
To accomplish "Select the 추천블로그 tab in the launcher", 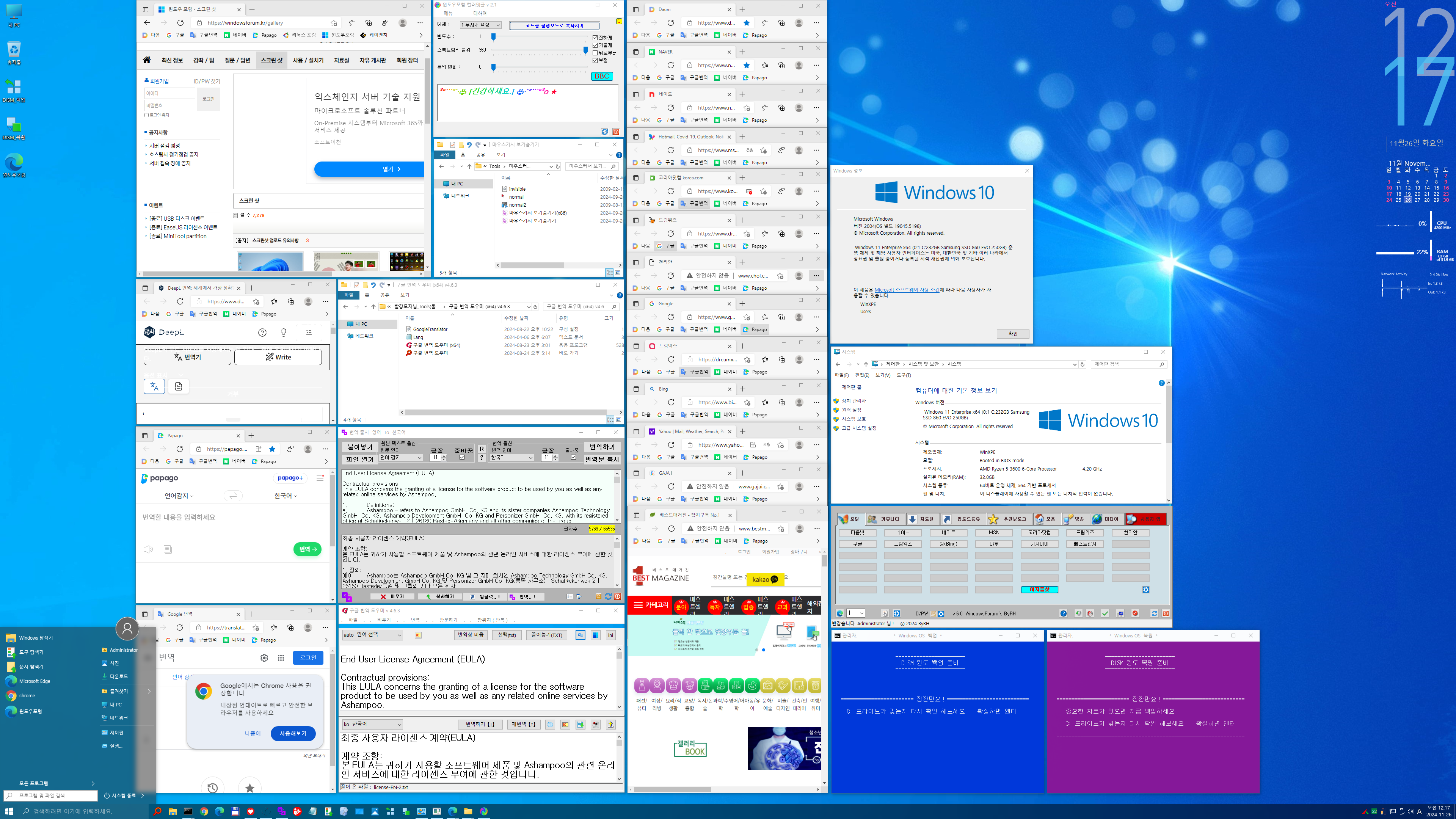I will [x=1009, y=519].
